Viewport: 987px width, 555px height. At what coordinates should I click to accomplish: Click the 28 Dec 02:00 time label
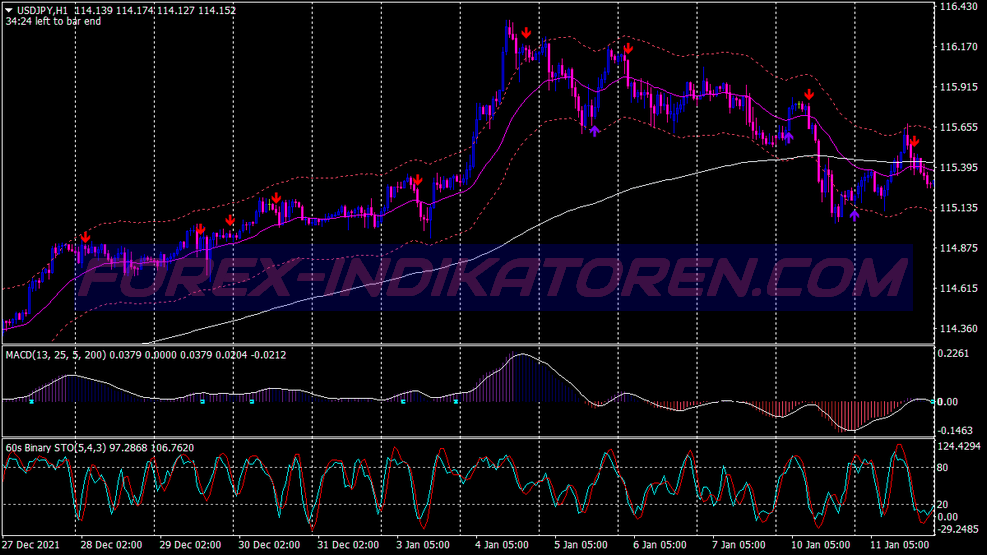[111, 545]
